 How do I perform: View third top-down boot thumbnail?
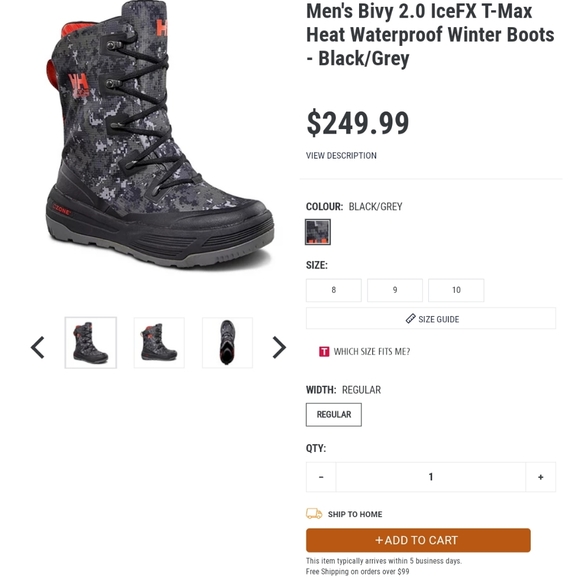(227, 343)
